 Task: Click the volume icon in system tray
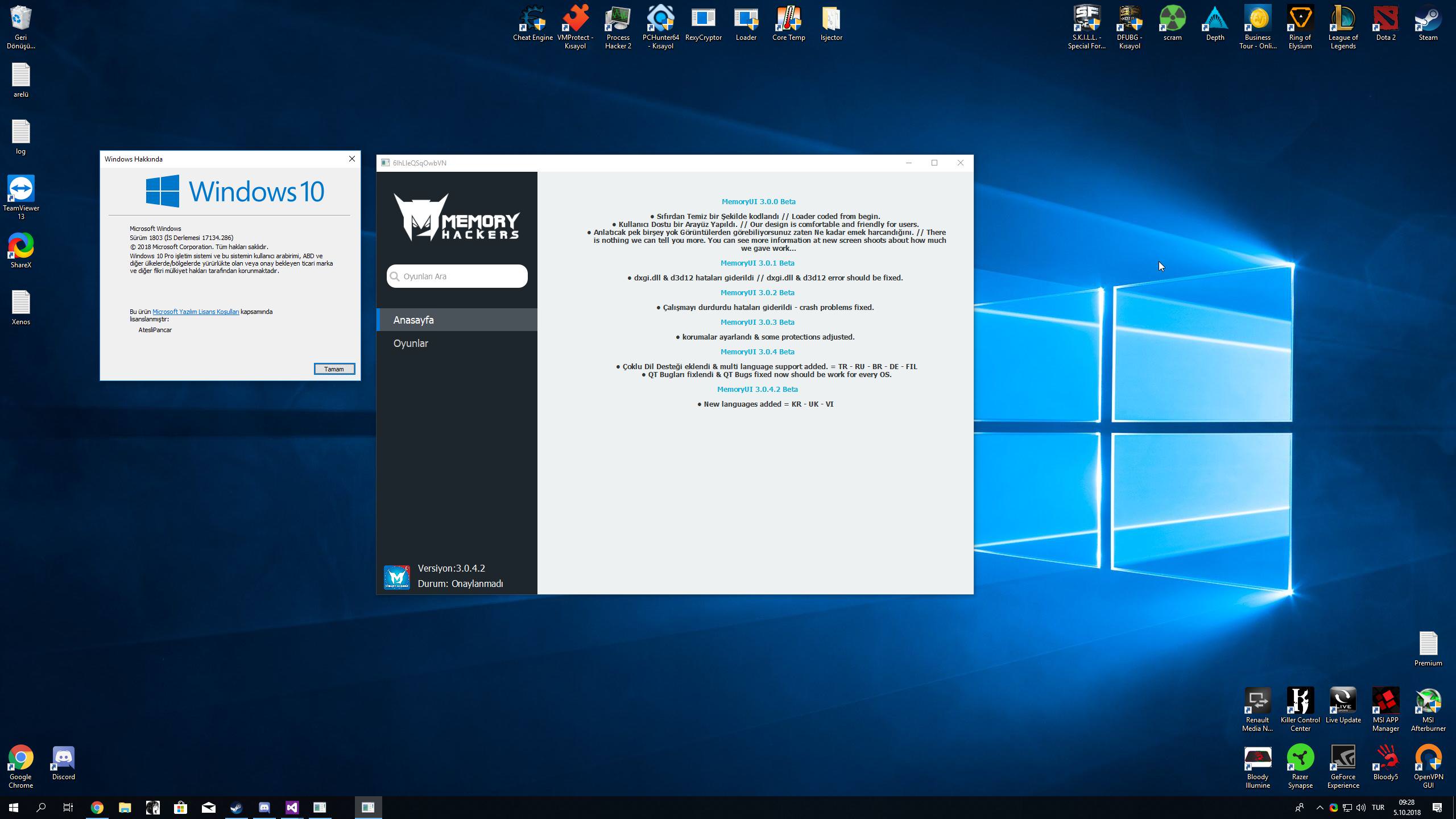coord(1361,808)
